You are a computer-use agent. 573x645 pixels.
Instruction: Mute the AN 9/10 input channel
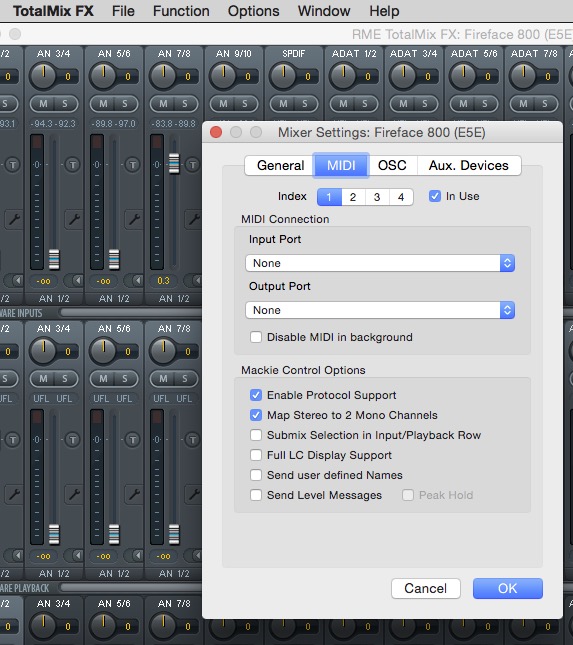[x=223, y=104]
